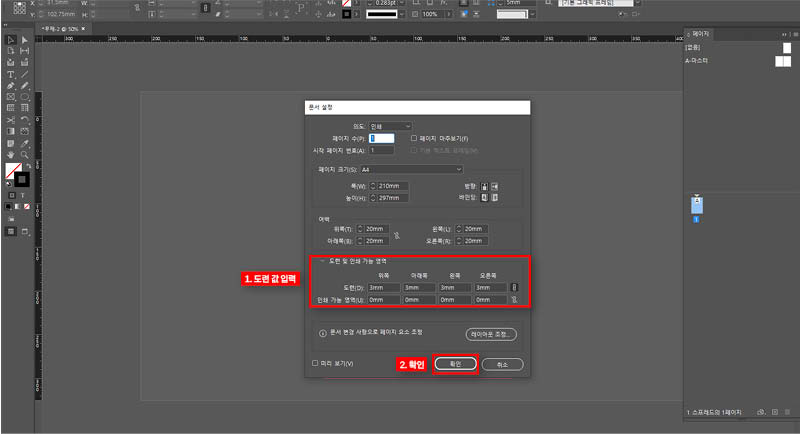Viewport: 800px width, 434px height.
Task: Click the margins chain link icon
Action: pyautogui.click(x=396, y=235)
